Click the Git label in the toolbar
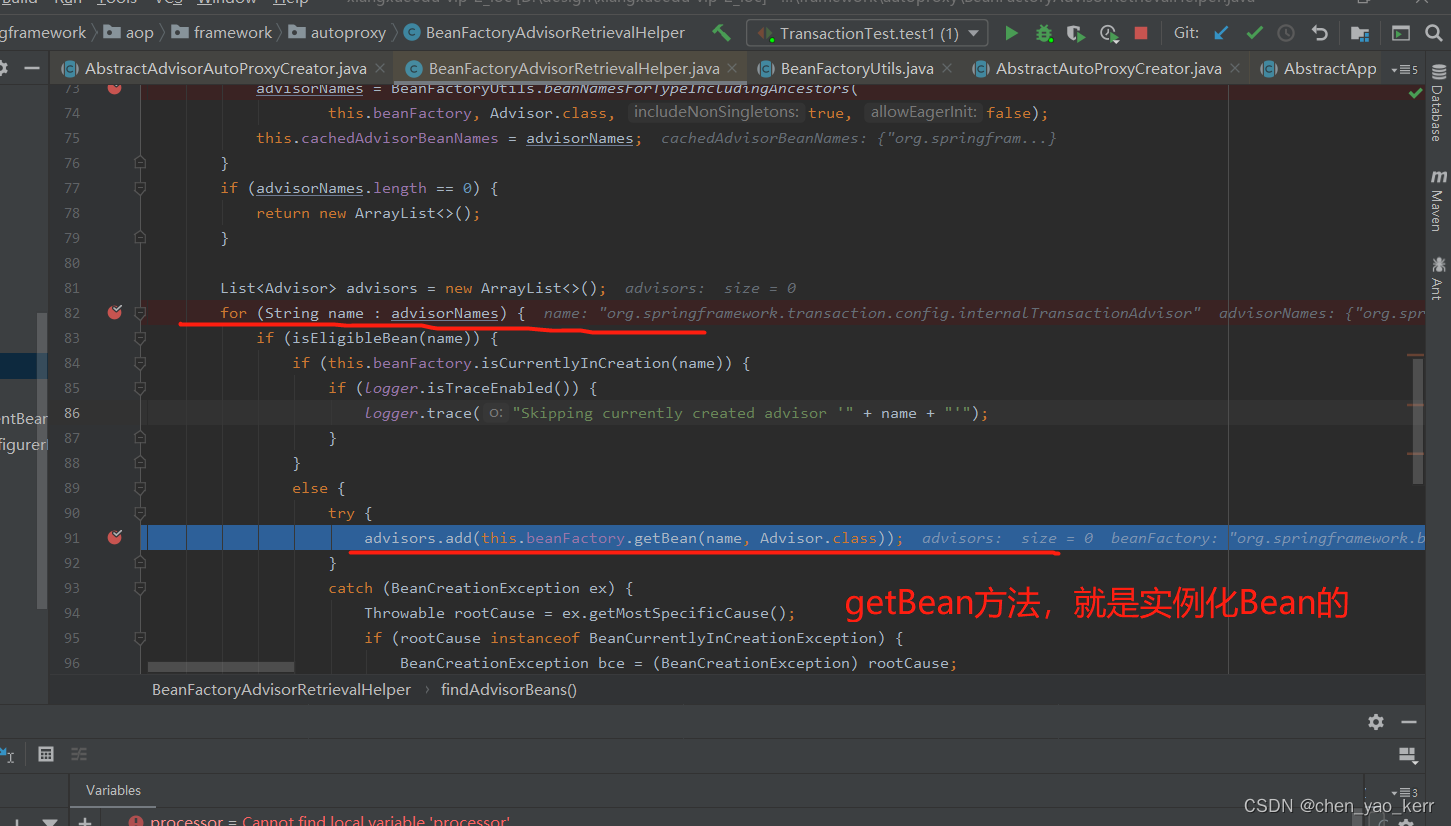This screenshot has height=826, width=1451. coord(1186,33)
